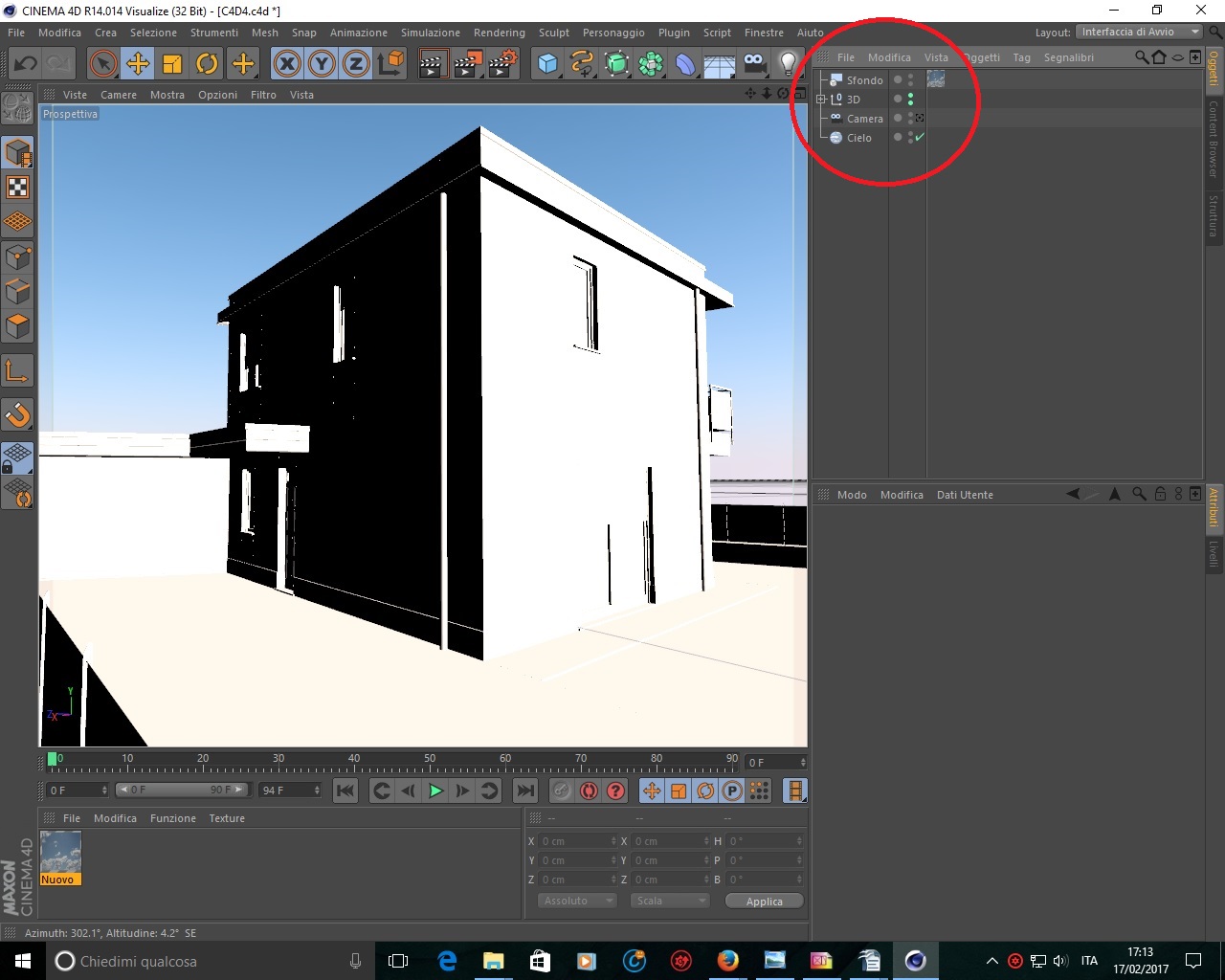Viewport: 1225px width, 980px height.
Task: Toggle visibility dot for Sfondo object
Action: point(898,79)
